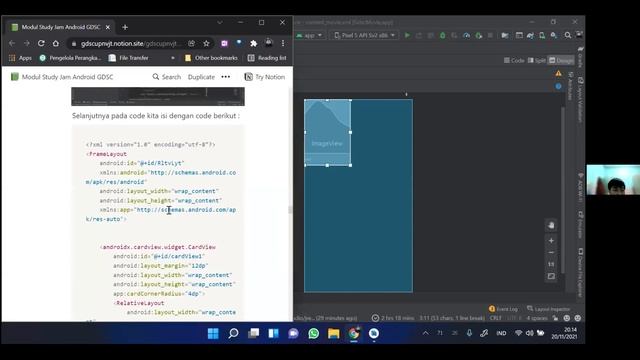
Task: Open the Pixel 5 API device dropdown
Action: click(364, 36)
